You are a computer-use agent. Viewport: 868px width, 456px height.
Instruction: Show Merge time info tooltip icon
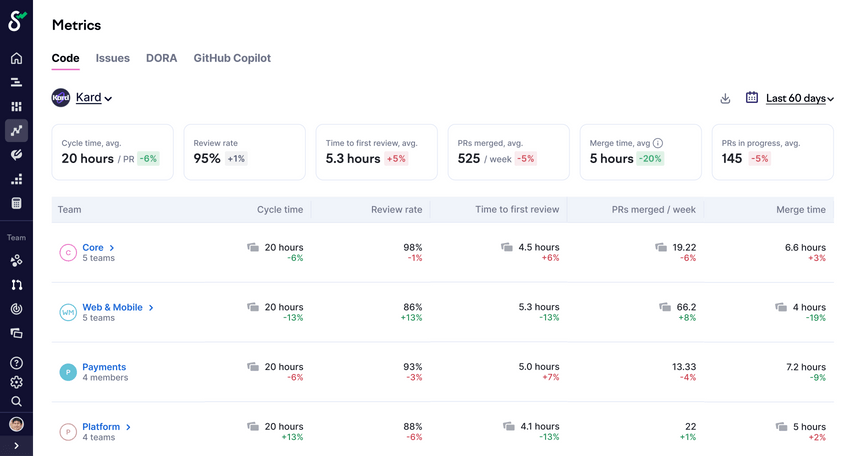(x=658, y=143)
